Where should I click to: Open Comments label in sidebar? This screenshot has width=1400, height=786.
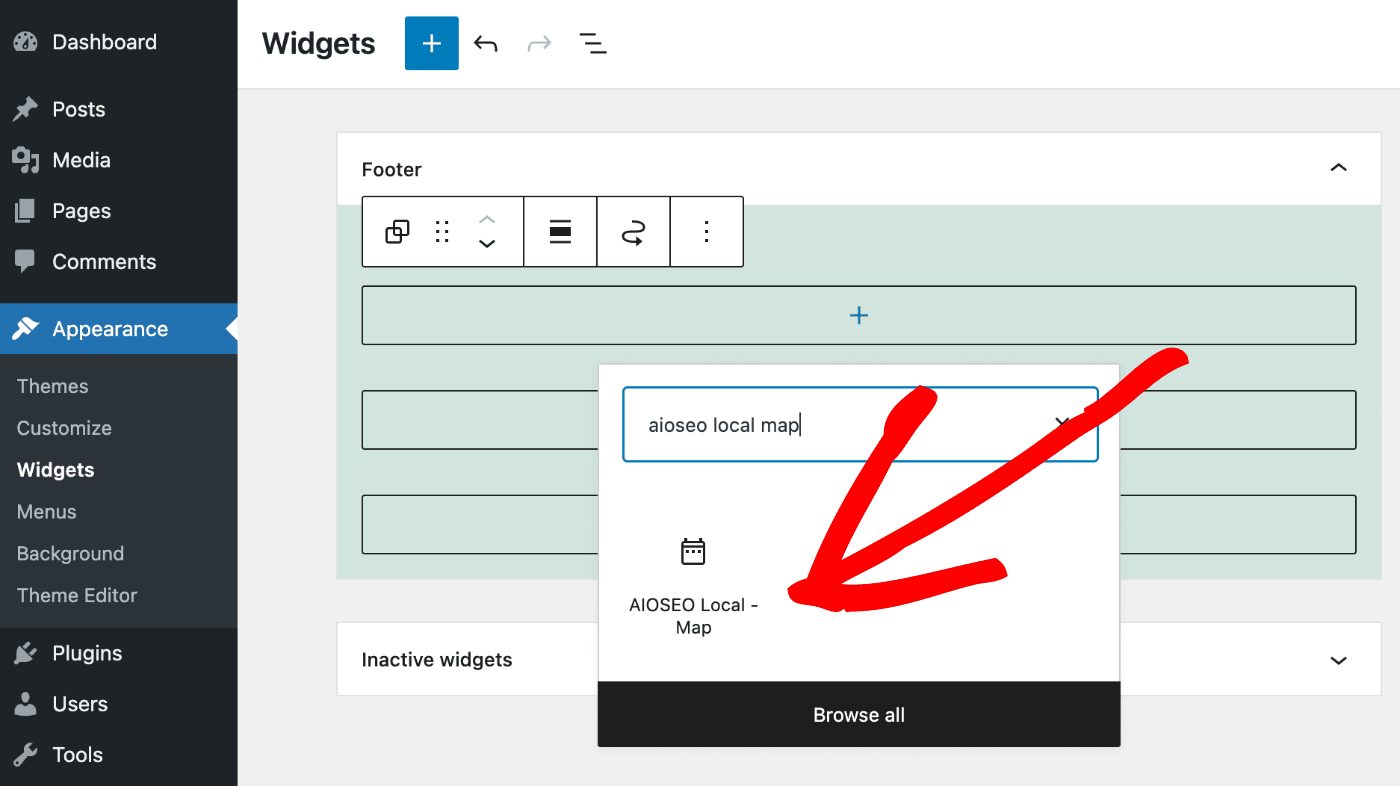click(105, 262)
